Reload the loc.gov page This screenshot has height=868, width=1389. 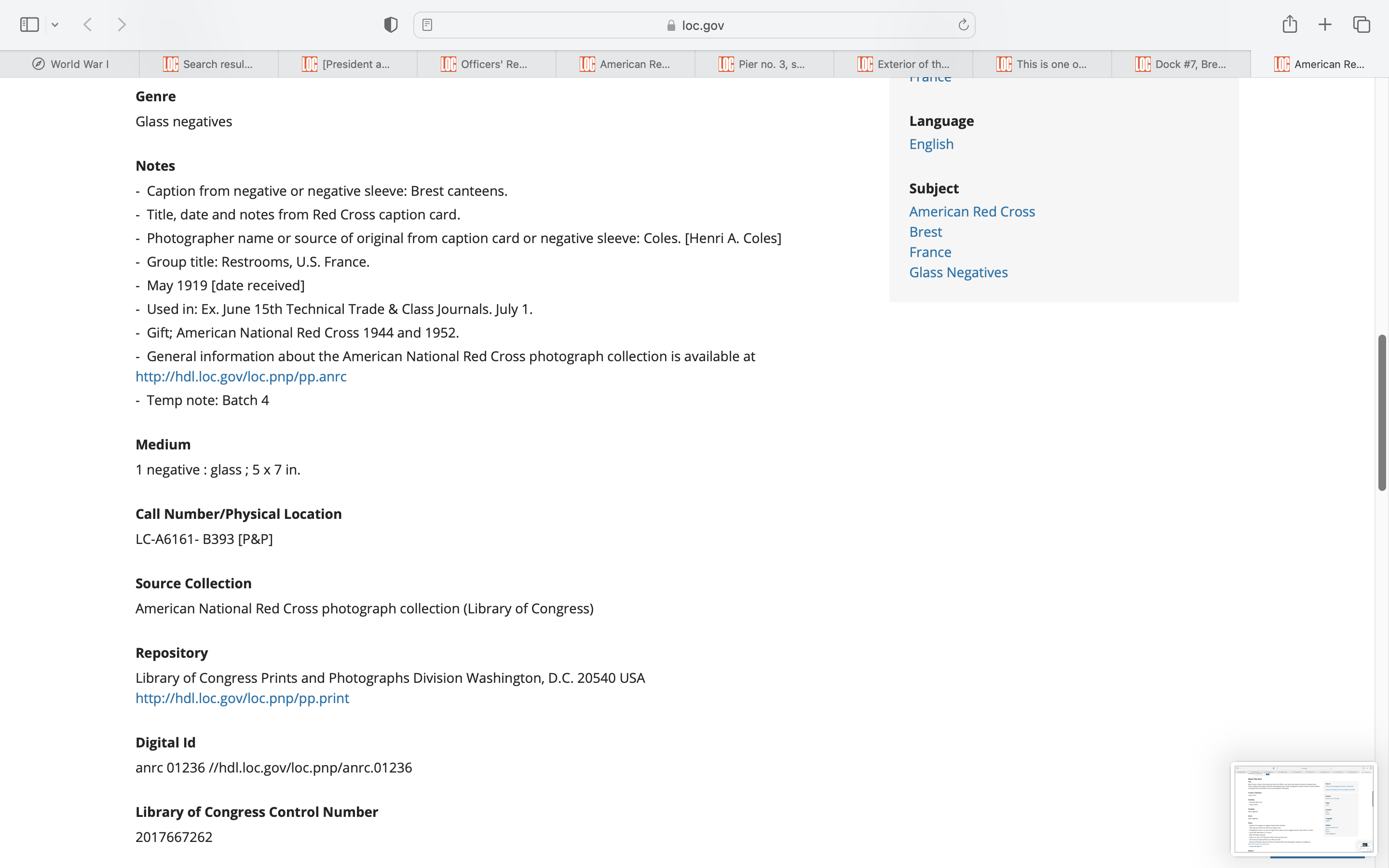963,25
